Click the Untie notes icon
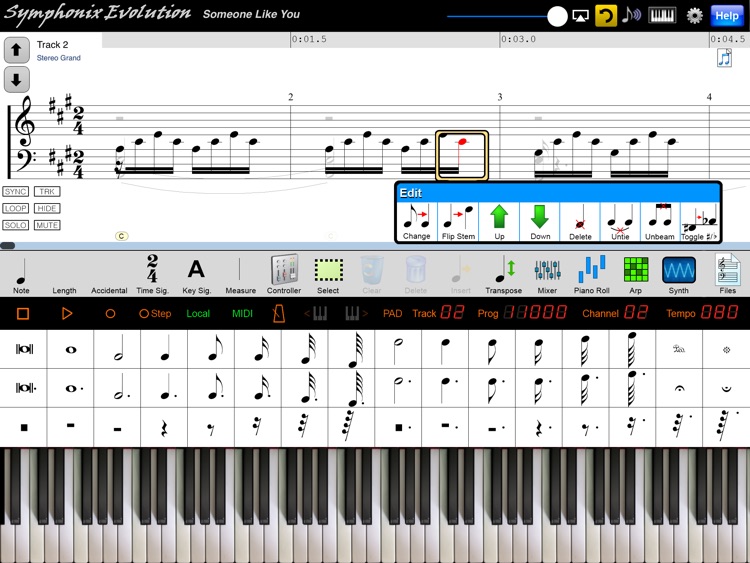This screenshot has width=750, height=563. (x=620, y=221)
